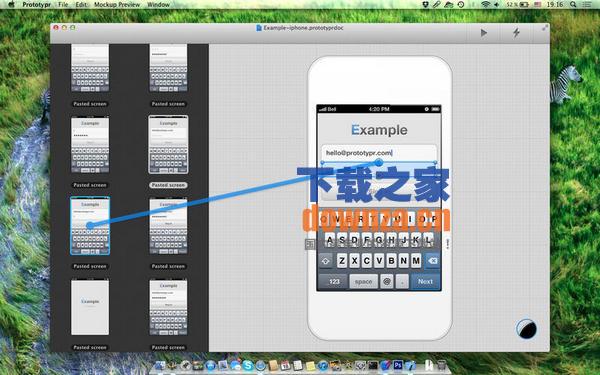Open the Edit menu
Screen dimensions: 600x375
coord(81,5)
